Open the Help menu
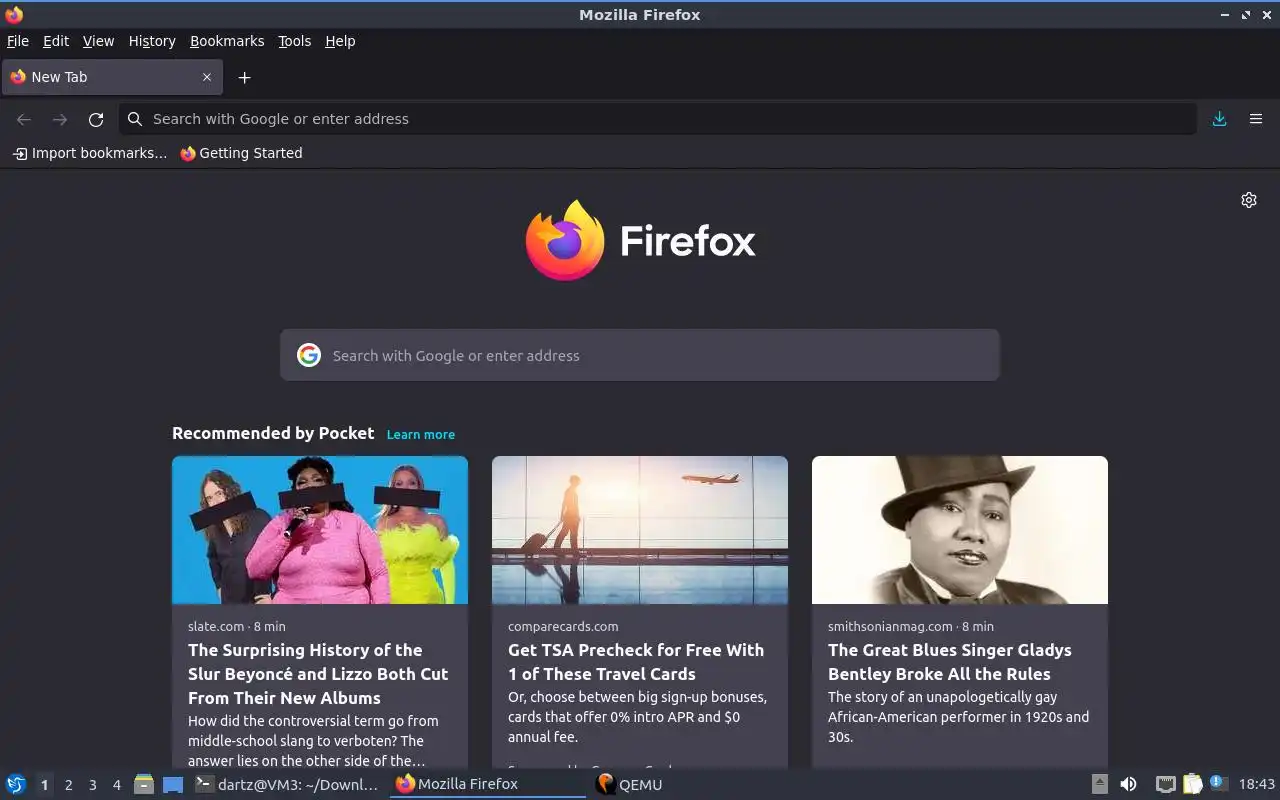Image resolution: width=1280 pixels, height=800 pixels. tap(340, 41)
